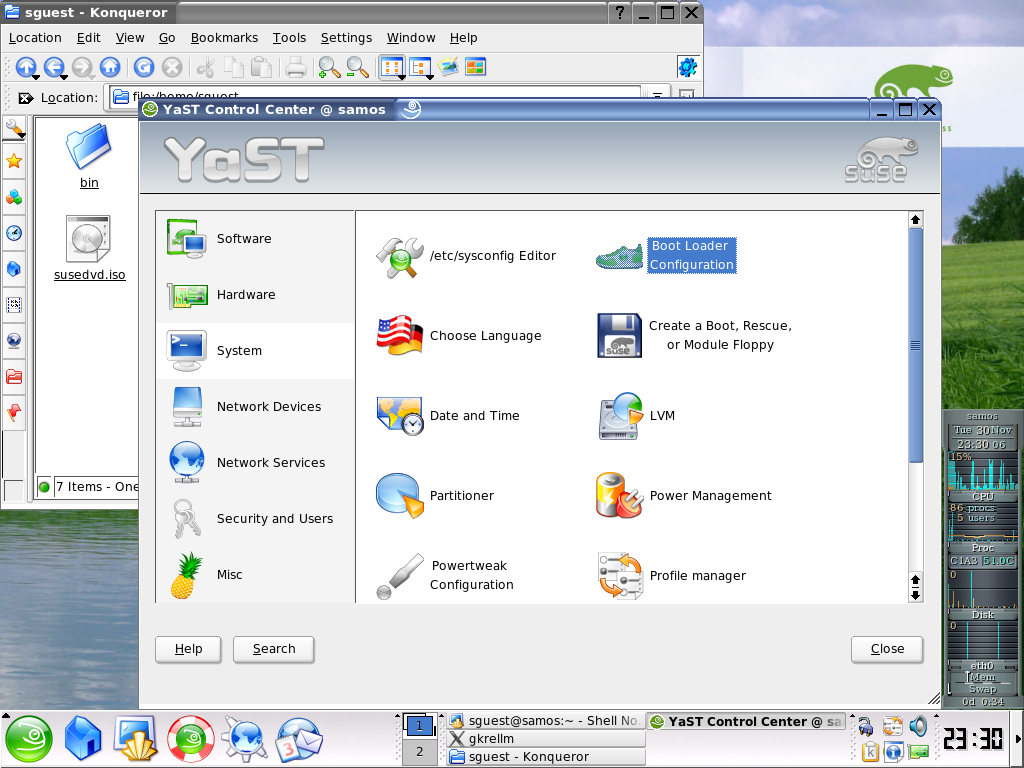The image size is (1024, 768).
Task: Select Tree View mode in Konqueror toolbar
Action: point(420,67)
